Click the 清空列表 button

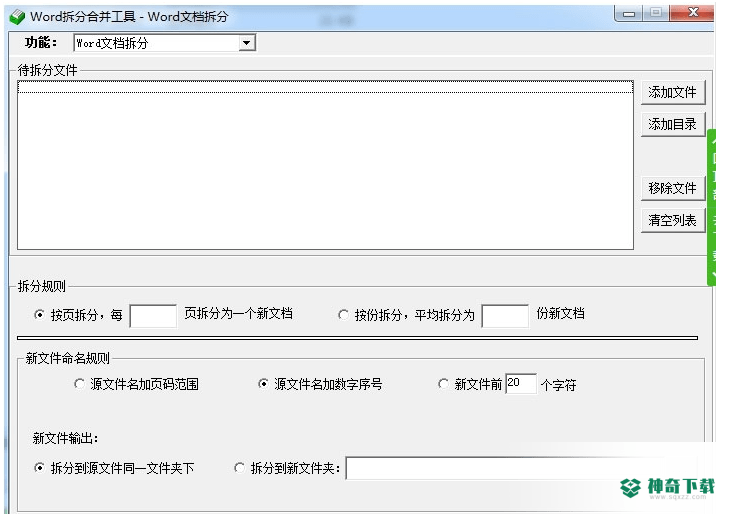[672, 220]
